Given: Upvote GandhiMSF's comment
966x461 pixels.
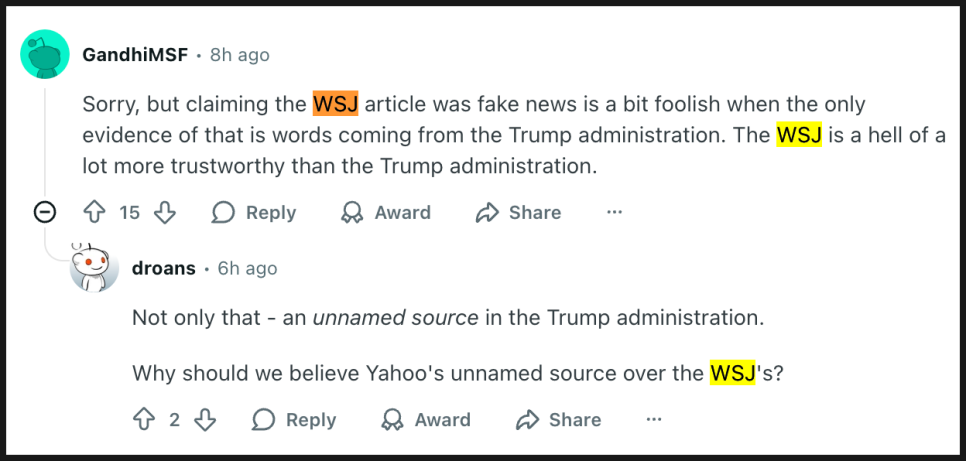Looking at the screenshot, I should point(94,212).
